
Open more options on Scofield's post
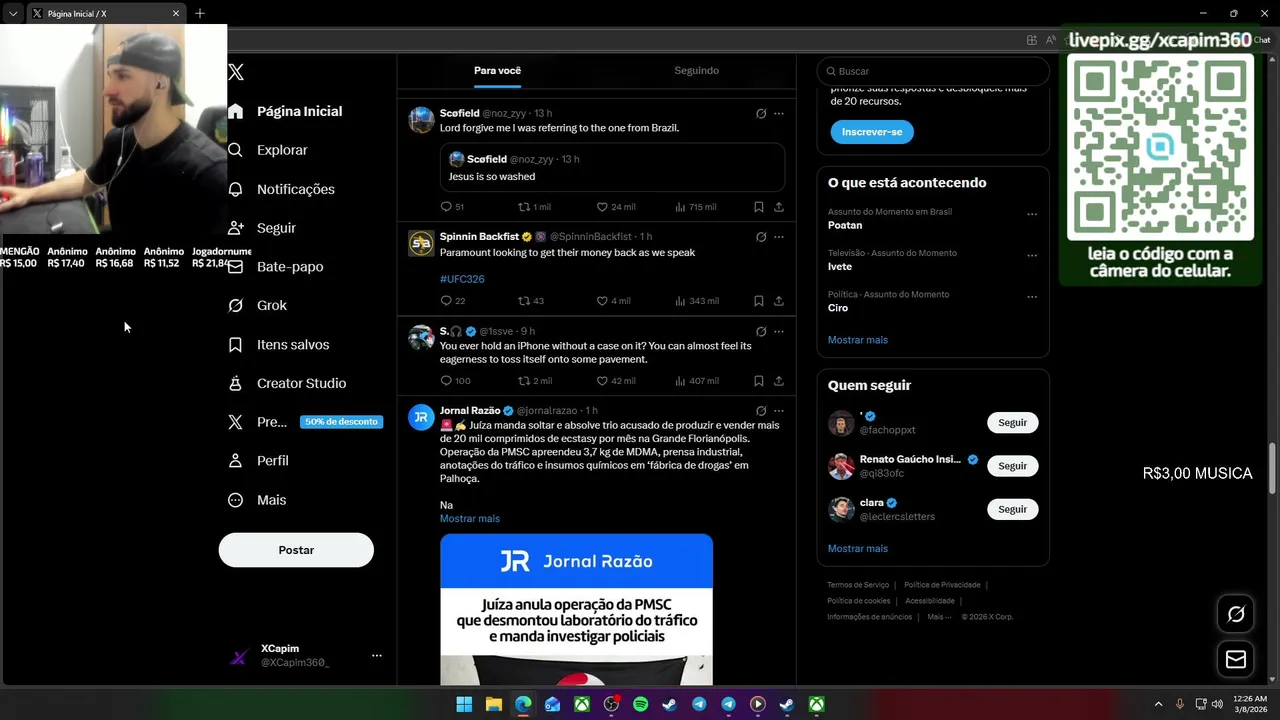779,114
